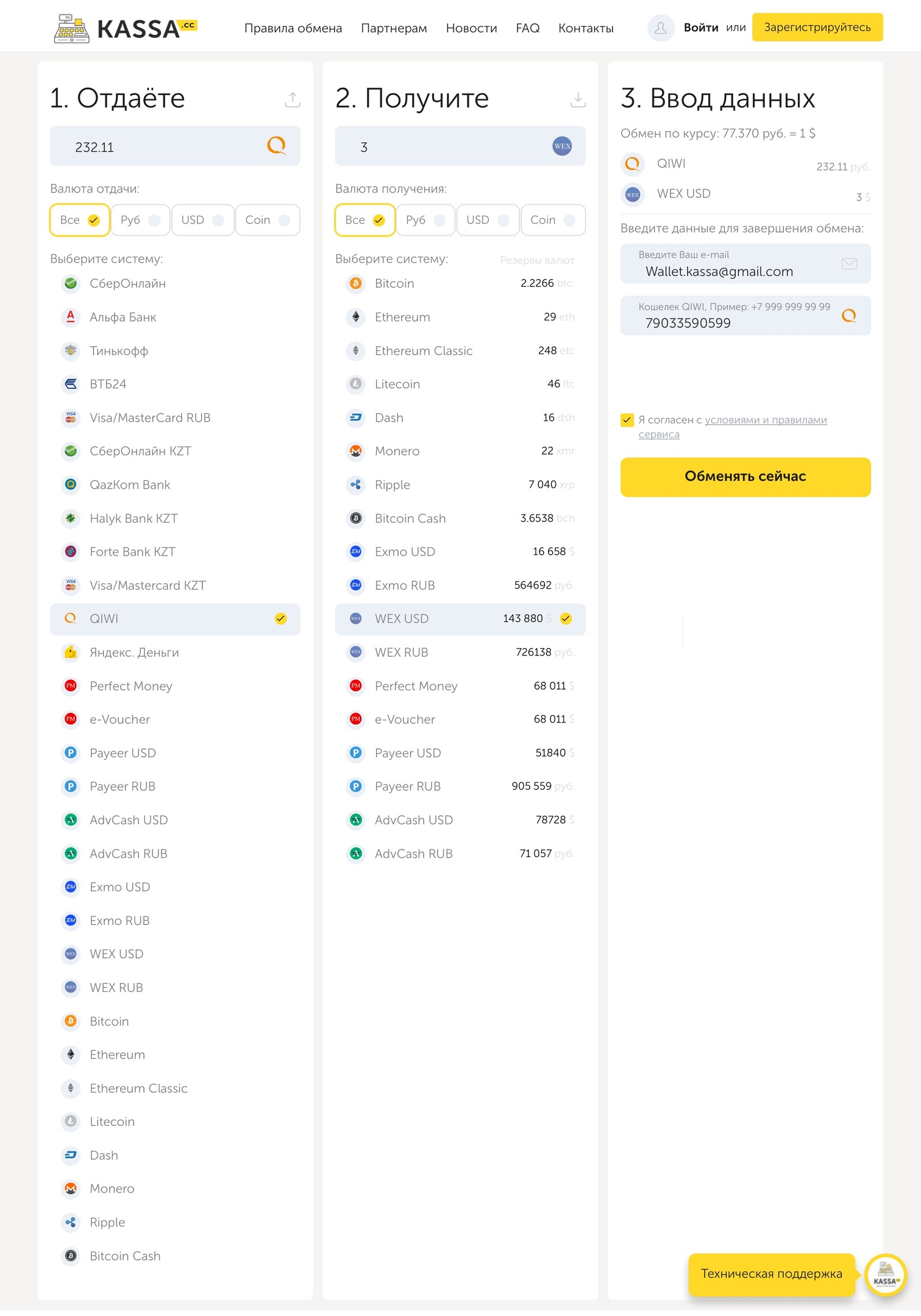Click the Техническая поддержка button
Image resolution: width=921 pixels, height=1316 pixels.
click(x=772, y=1273)
